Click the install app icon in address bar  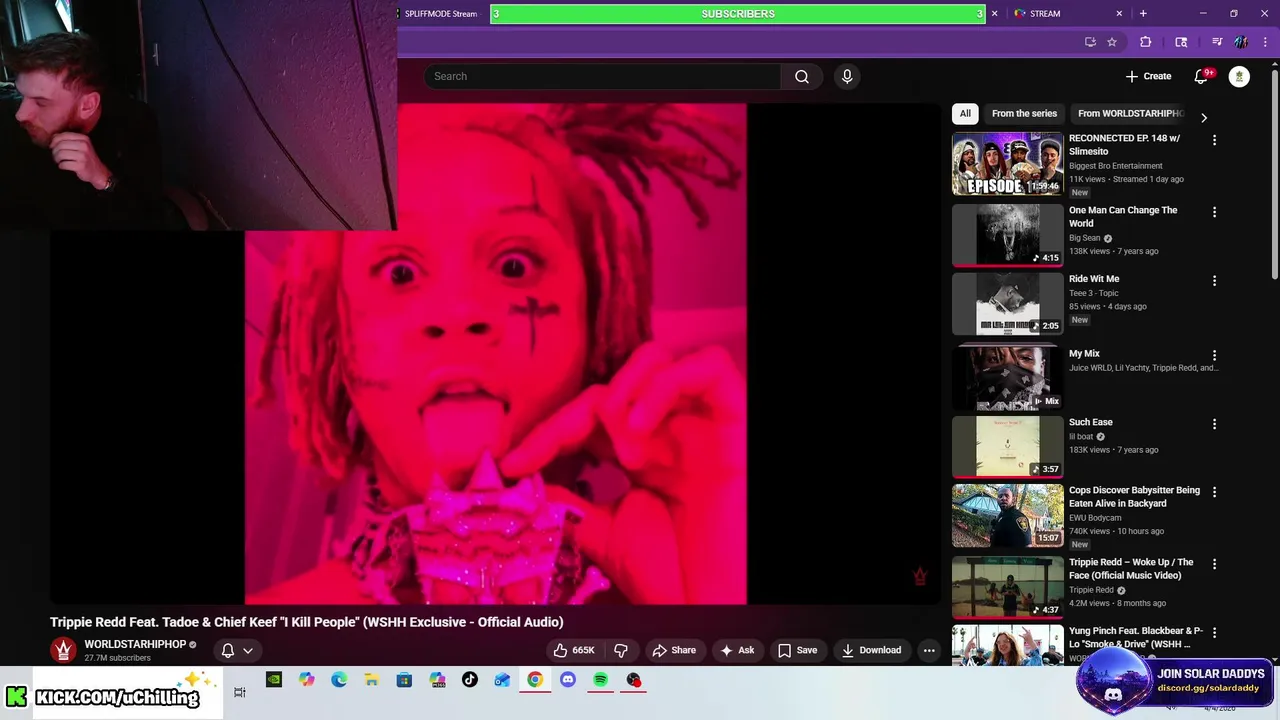[1090, 42]
